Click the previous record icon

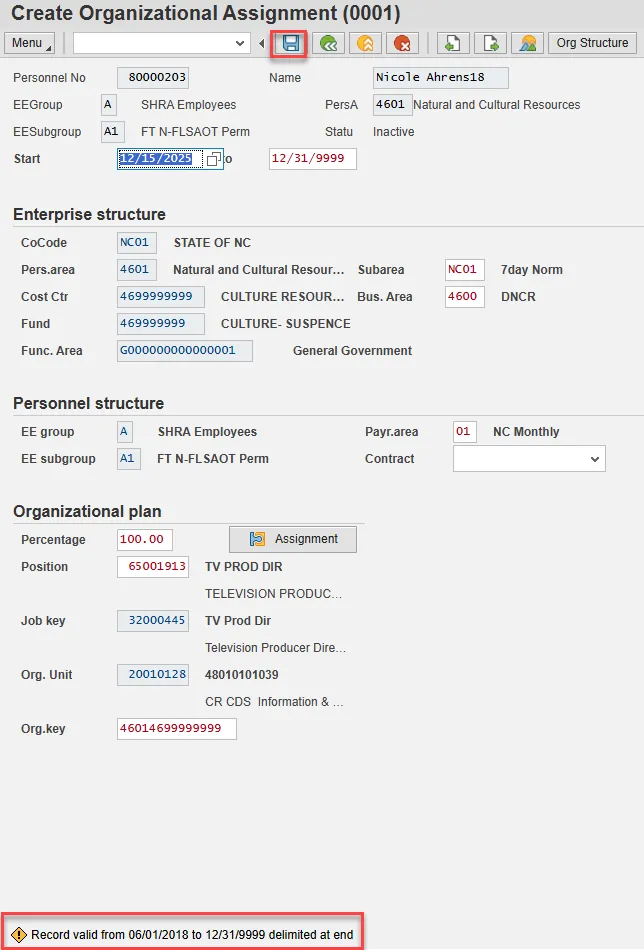[x=453, y=43]
